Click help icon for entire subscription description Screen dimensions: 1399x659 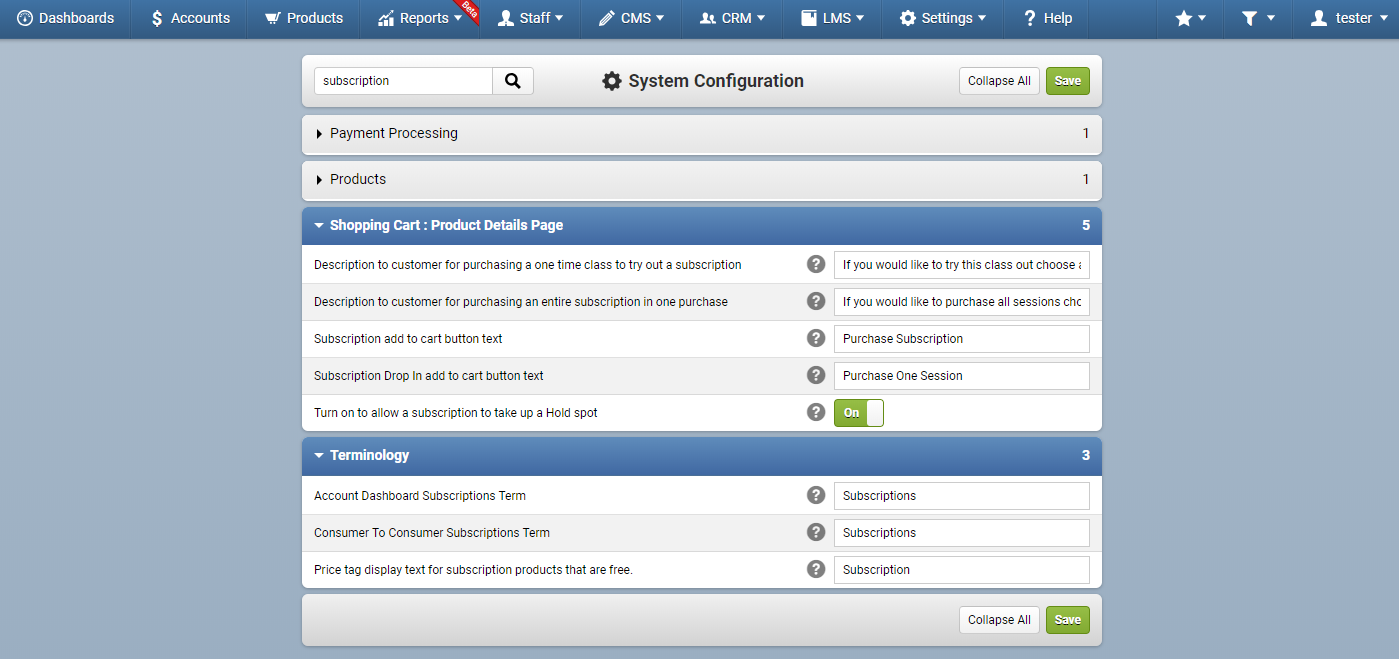[x=816, y=301]
